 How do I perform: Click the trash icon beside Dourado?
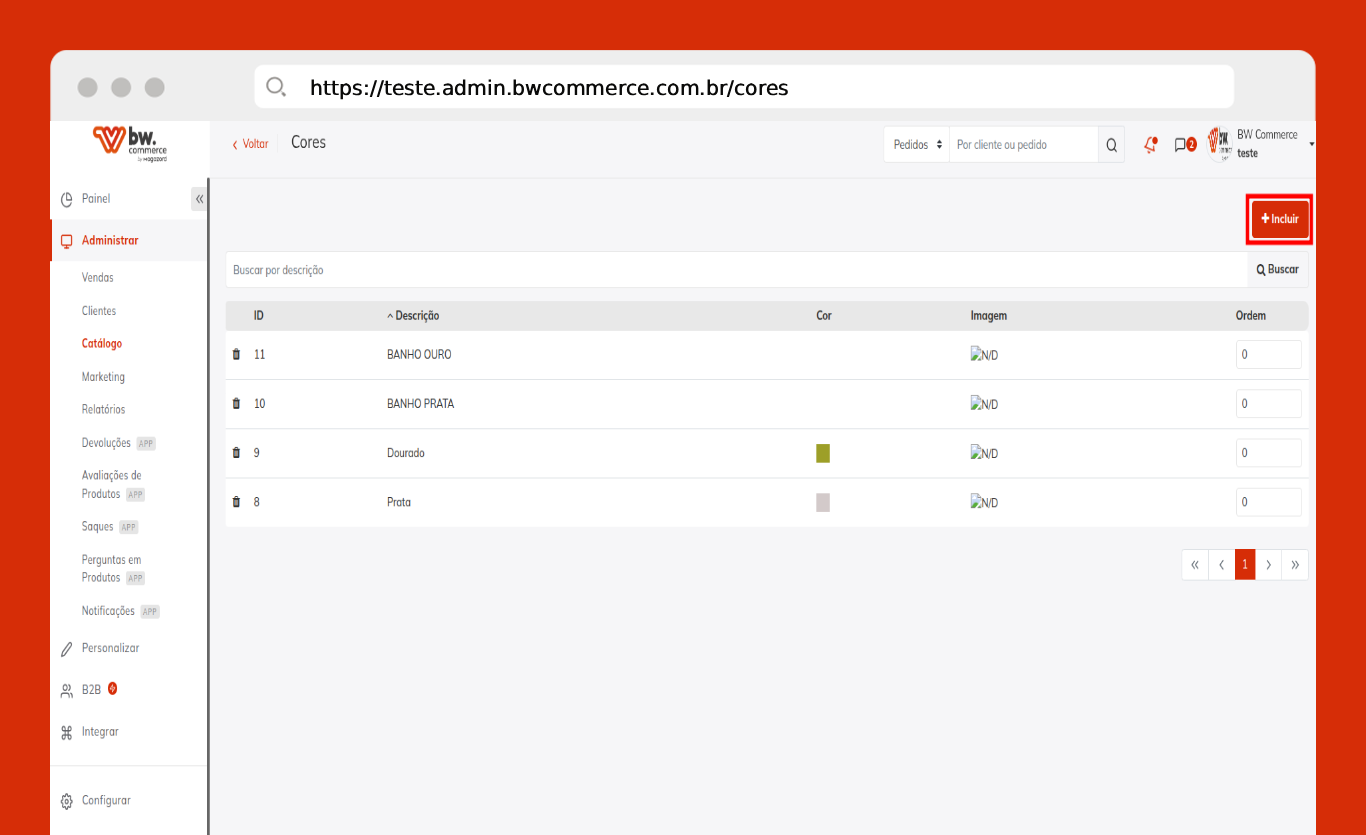[236, 453]
